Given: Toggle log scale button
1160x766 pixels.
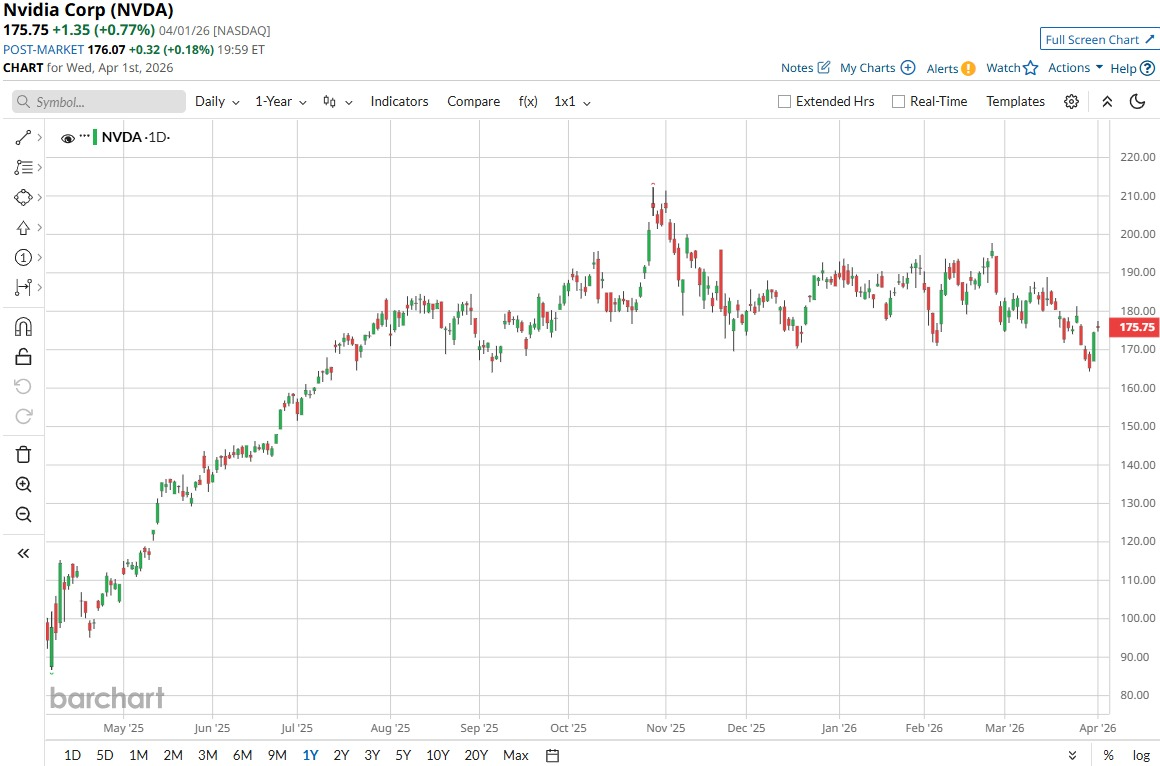Looking at the screenshot, I should [1141, 755].
